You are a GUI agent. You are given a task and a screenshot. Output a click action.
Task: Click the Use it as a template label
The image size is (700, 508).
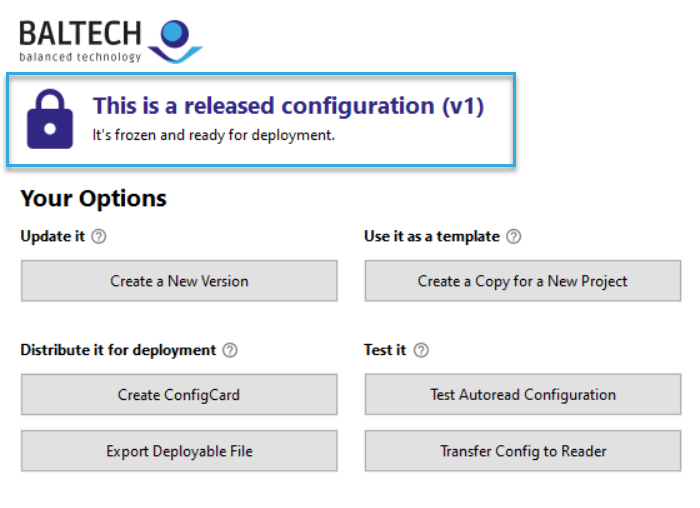click(432, 236)
